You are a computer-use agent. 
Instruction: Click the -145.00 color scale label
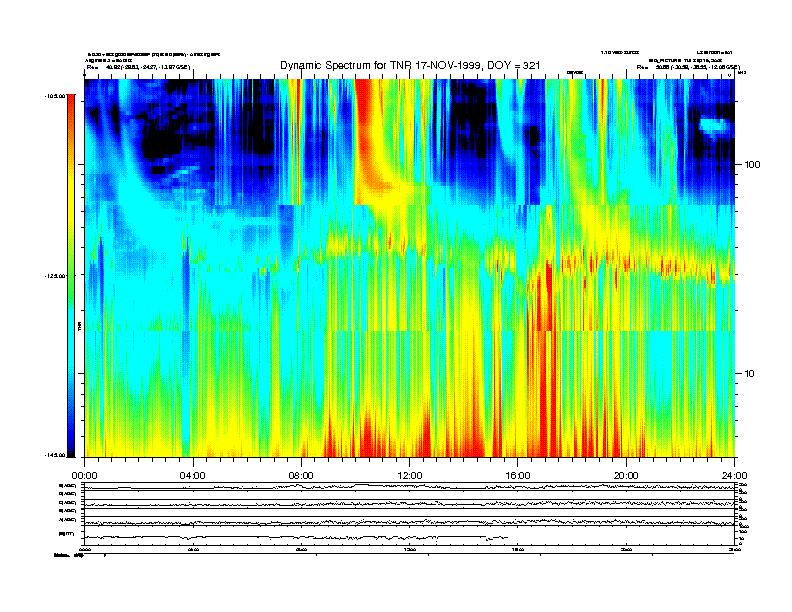(55, 455)
